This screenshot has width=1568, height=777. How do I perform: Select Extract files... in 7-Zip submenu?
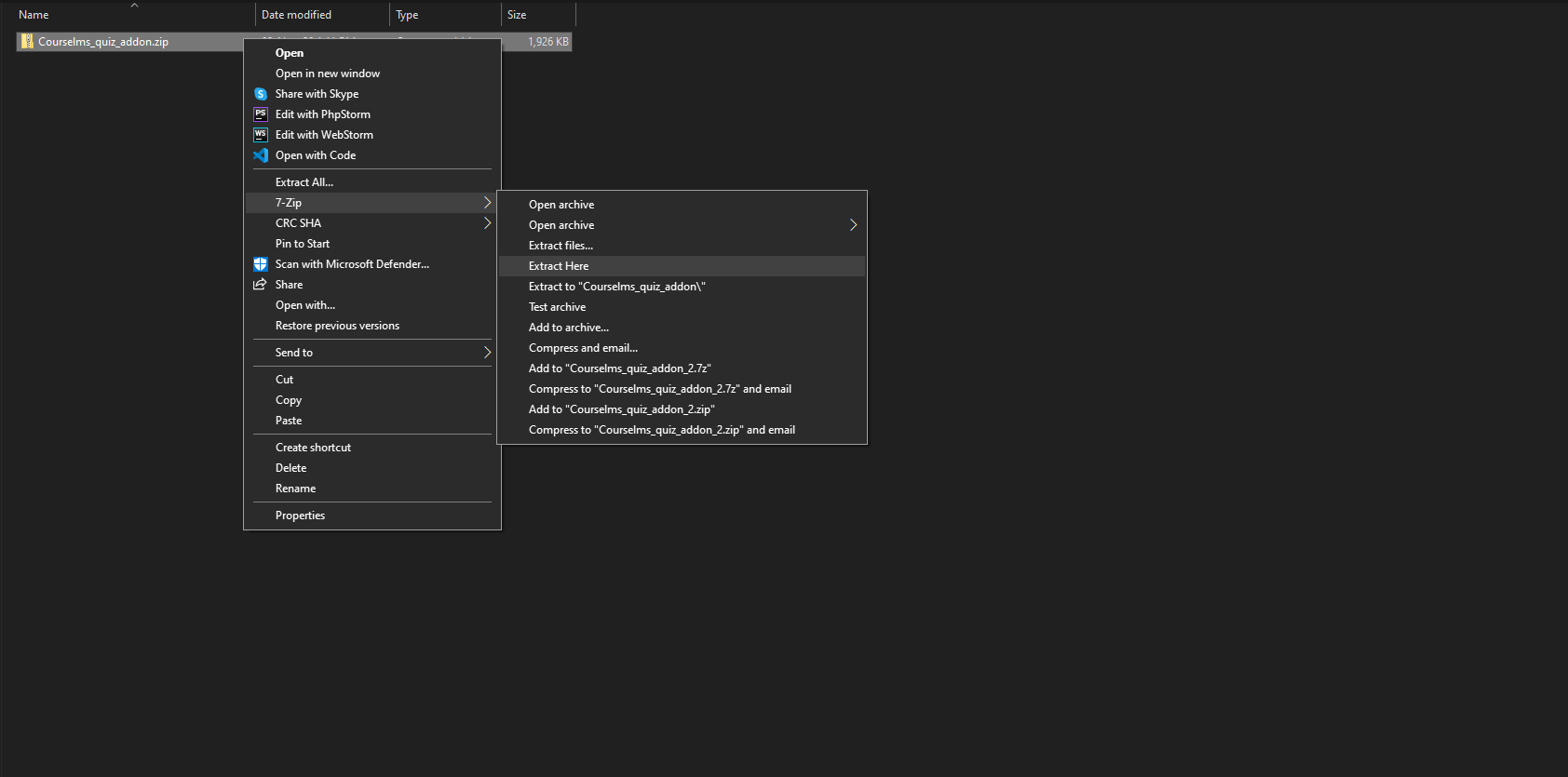point(683,246)
